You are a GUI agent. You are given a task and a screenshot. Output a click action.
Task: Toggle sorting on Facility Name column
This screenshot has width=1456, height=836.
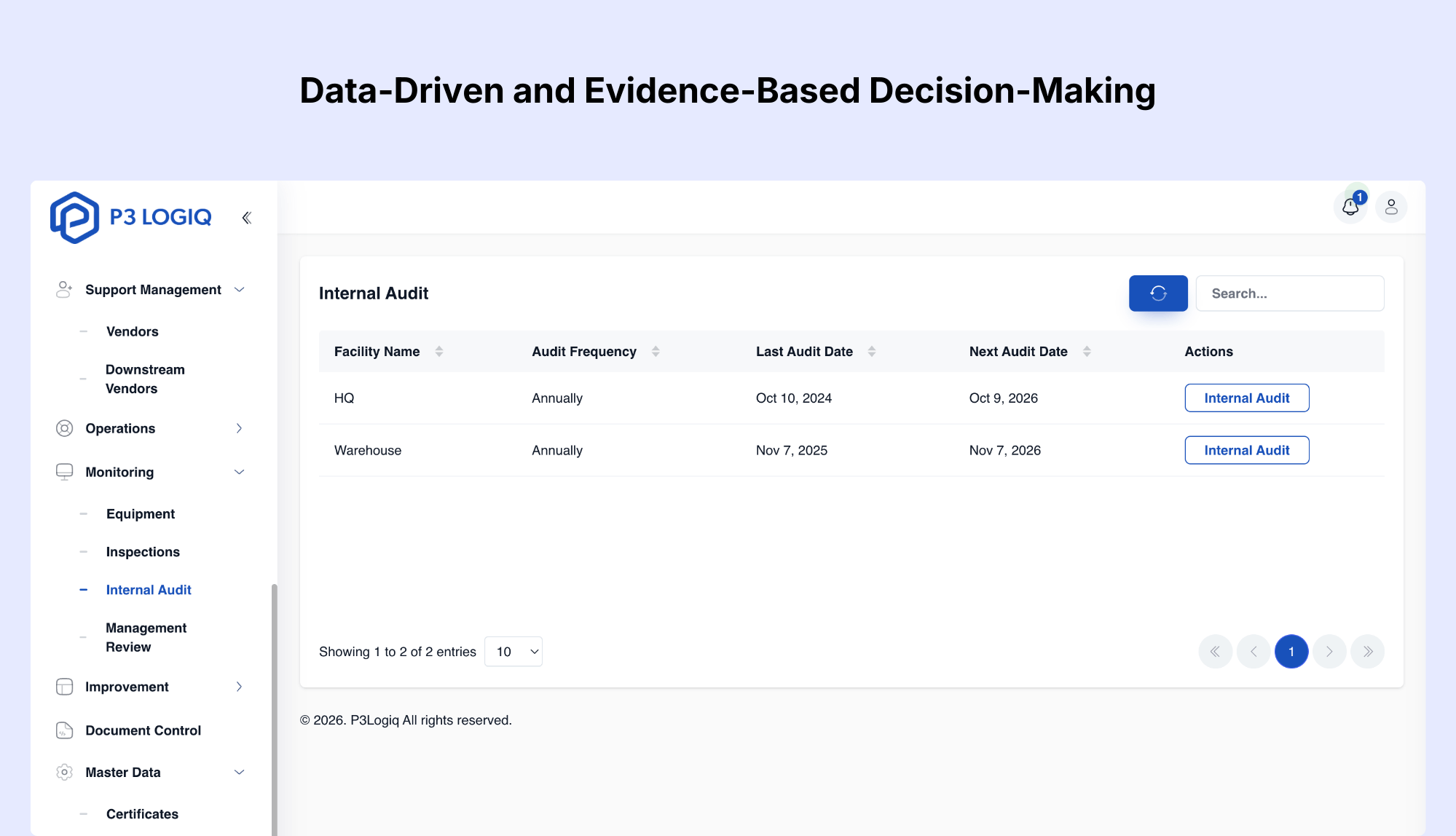click(x=439, y=351)
